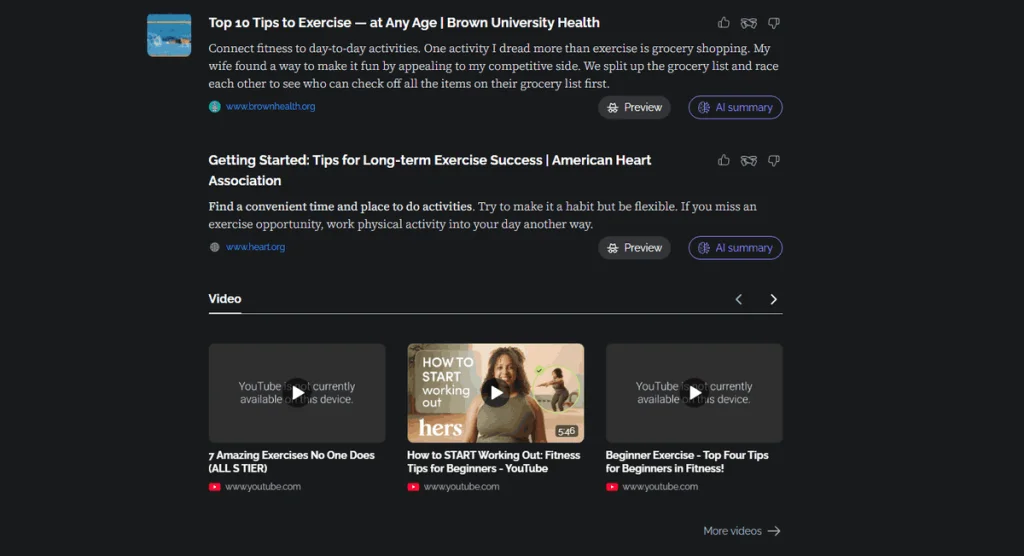Screen dimensions: 1024x556
Task: Click the brownhealth.org favicon
Action: coord(214,106)
